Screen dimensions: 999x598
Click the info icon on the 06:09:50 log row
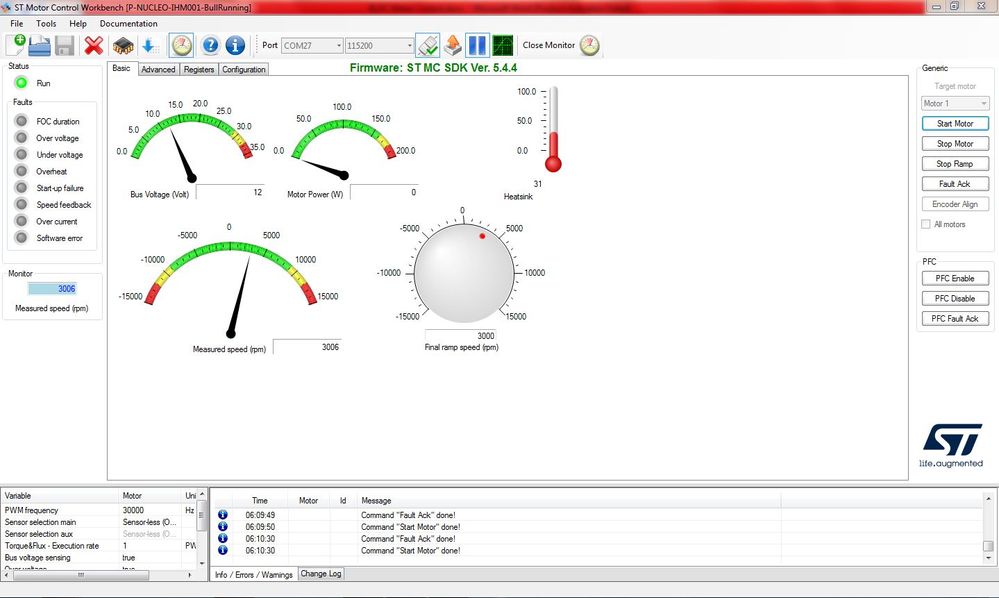point(222,527)
